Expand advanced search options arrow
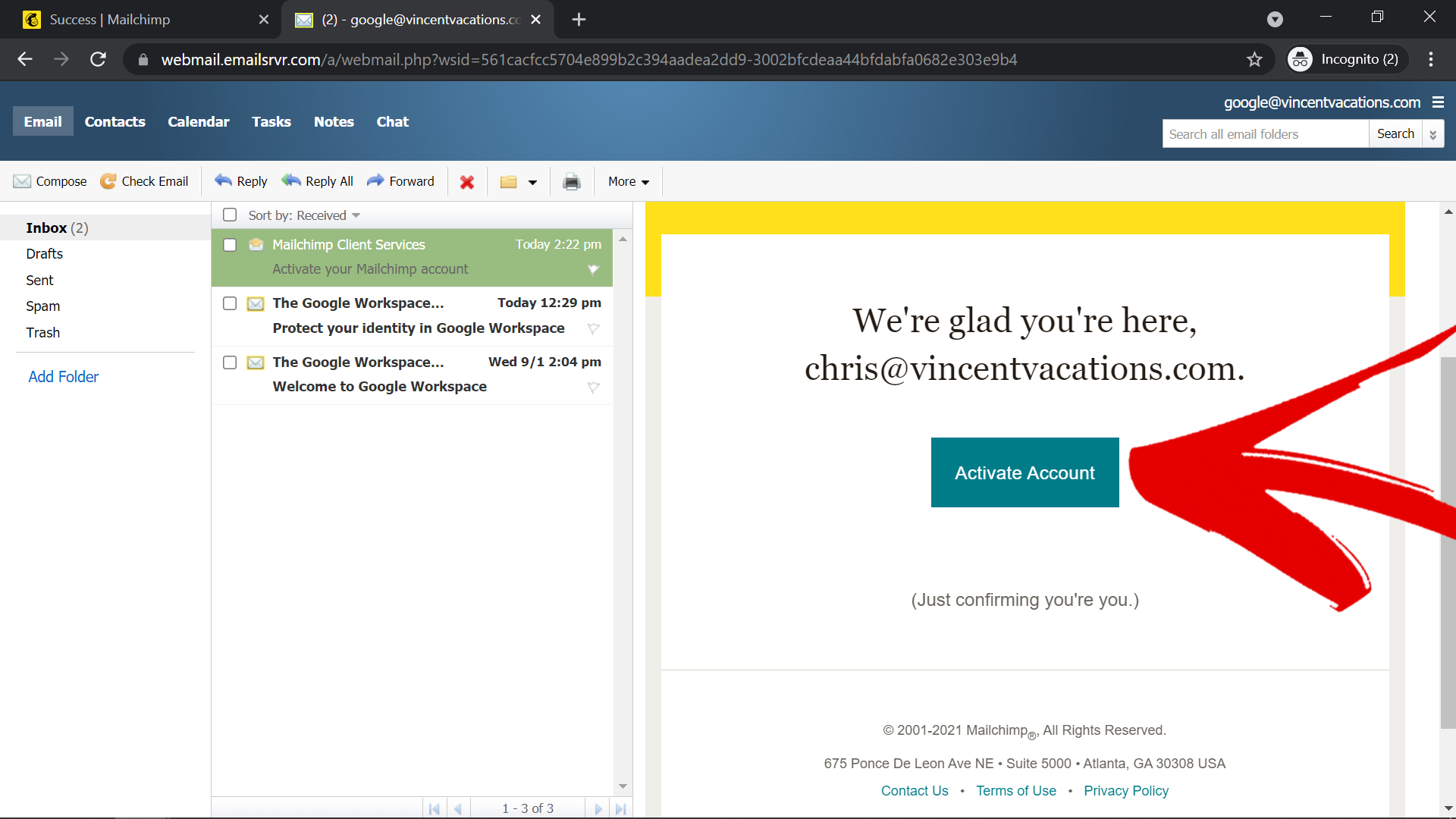The image size is (1456, 819). point(1432,134)
